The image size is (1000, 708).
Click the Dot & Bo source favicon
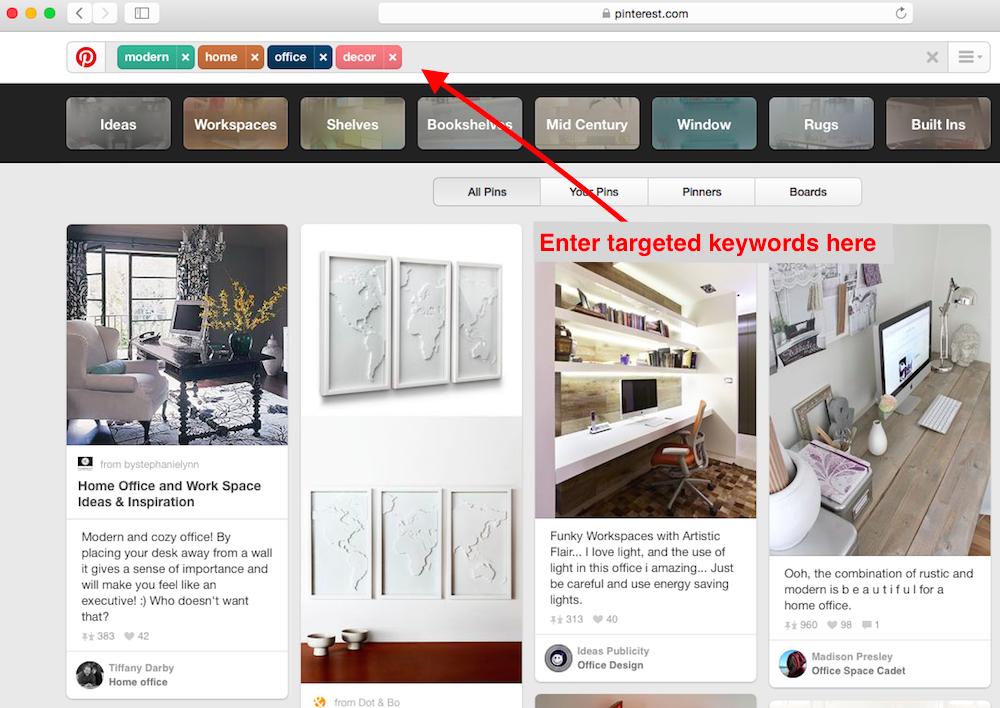pyautogui.click(x=320, y=702)
